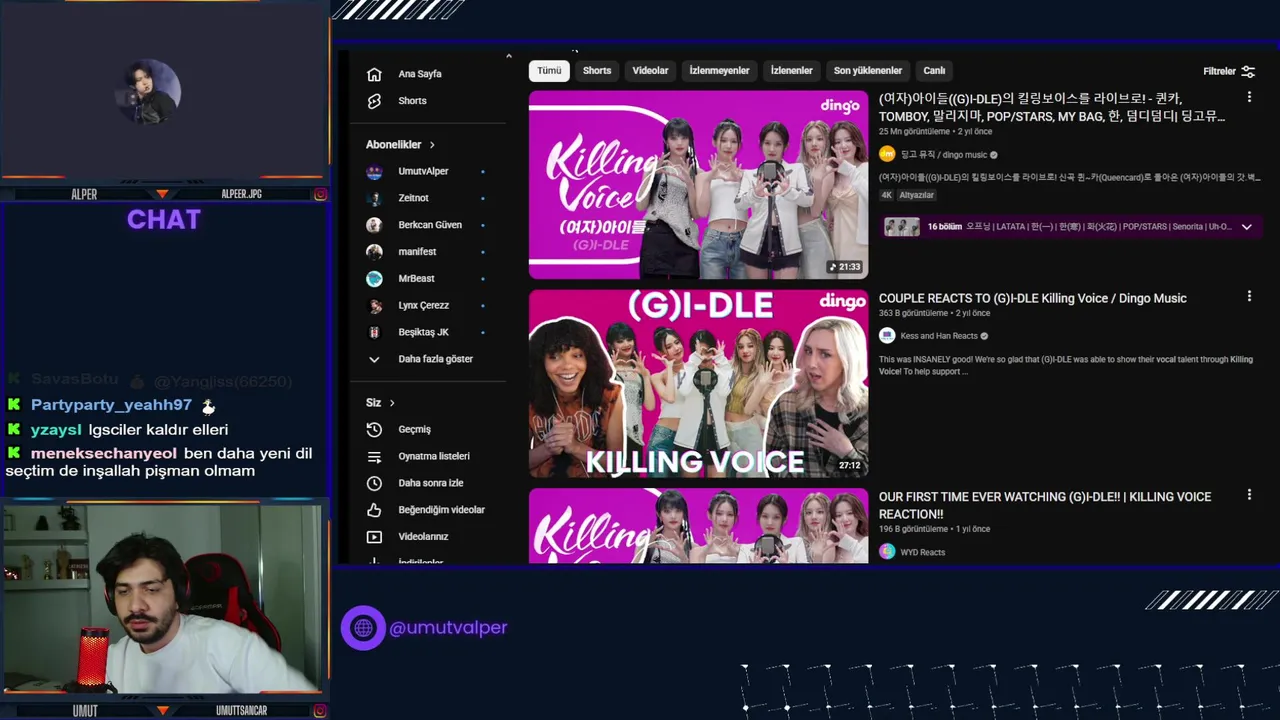This screenshot has width=1280, height=720.
Task: Open options menu for Killing Voice dingo video
Action: coord(1249,97)
